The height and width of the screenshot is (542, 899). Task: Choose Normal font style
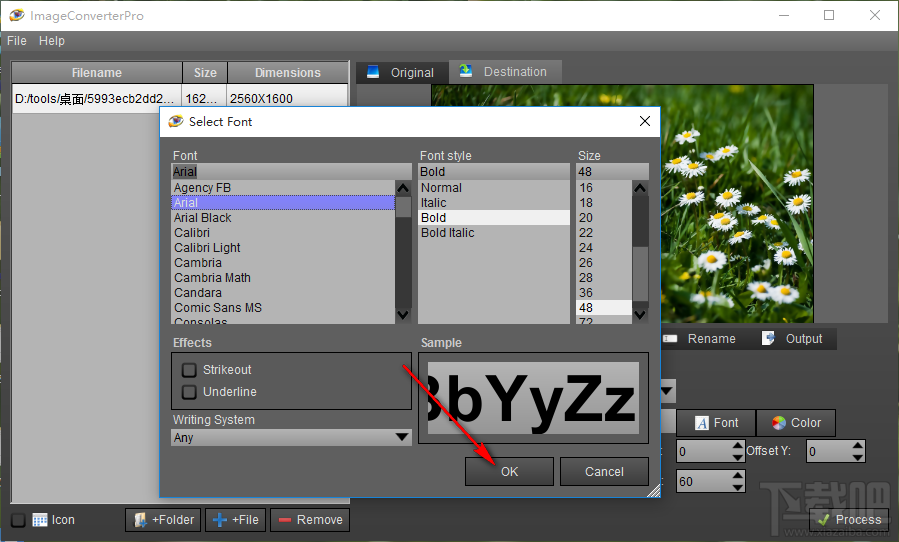(494, 188)
